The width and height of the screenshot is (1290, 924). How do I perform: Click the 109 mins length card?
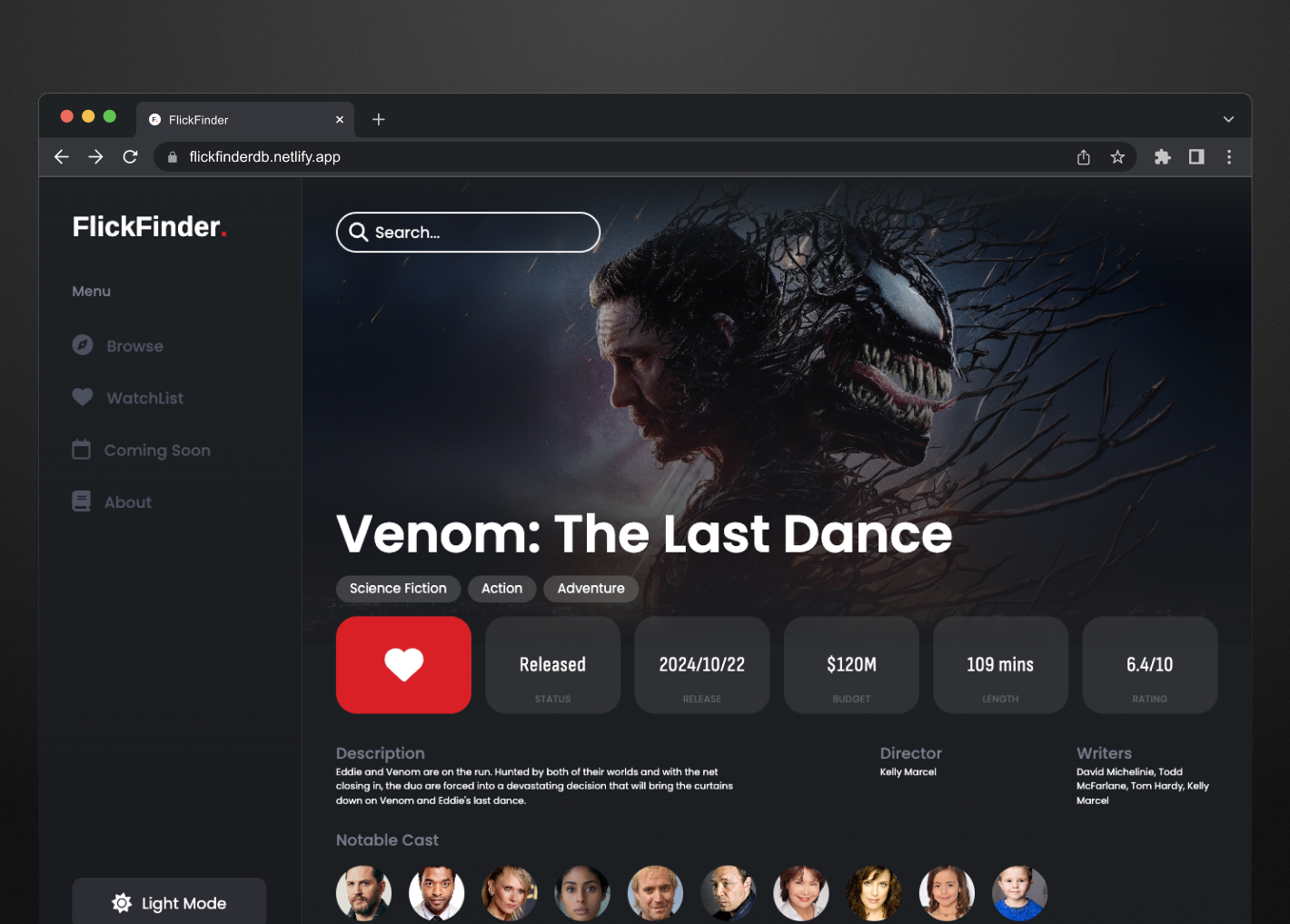1000,665
